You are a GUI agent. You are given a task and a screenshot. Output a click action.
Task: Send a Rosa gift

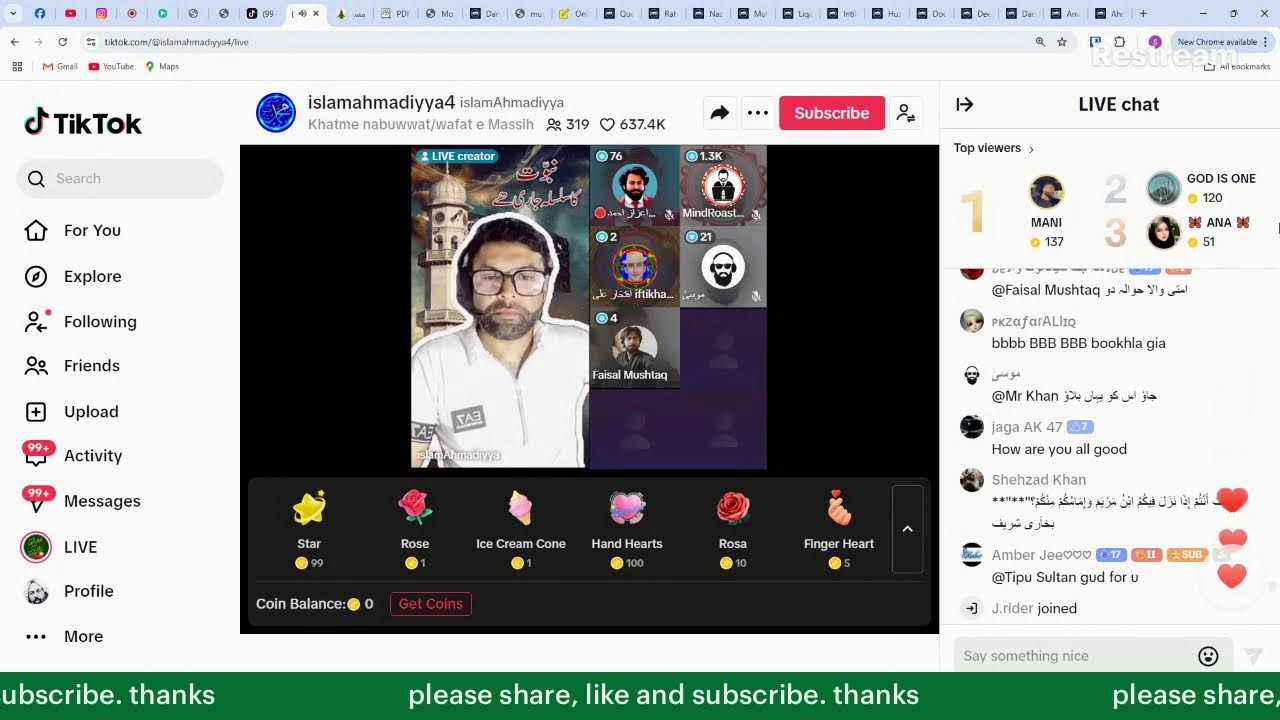click(733, 529)
